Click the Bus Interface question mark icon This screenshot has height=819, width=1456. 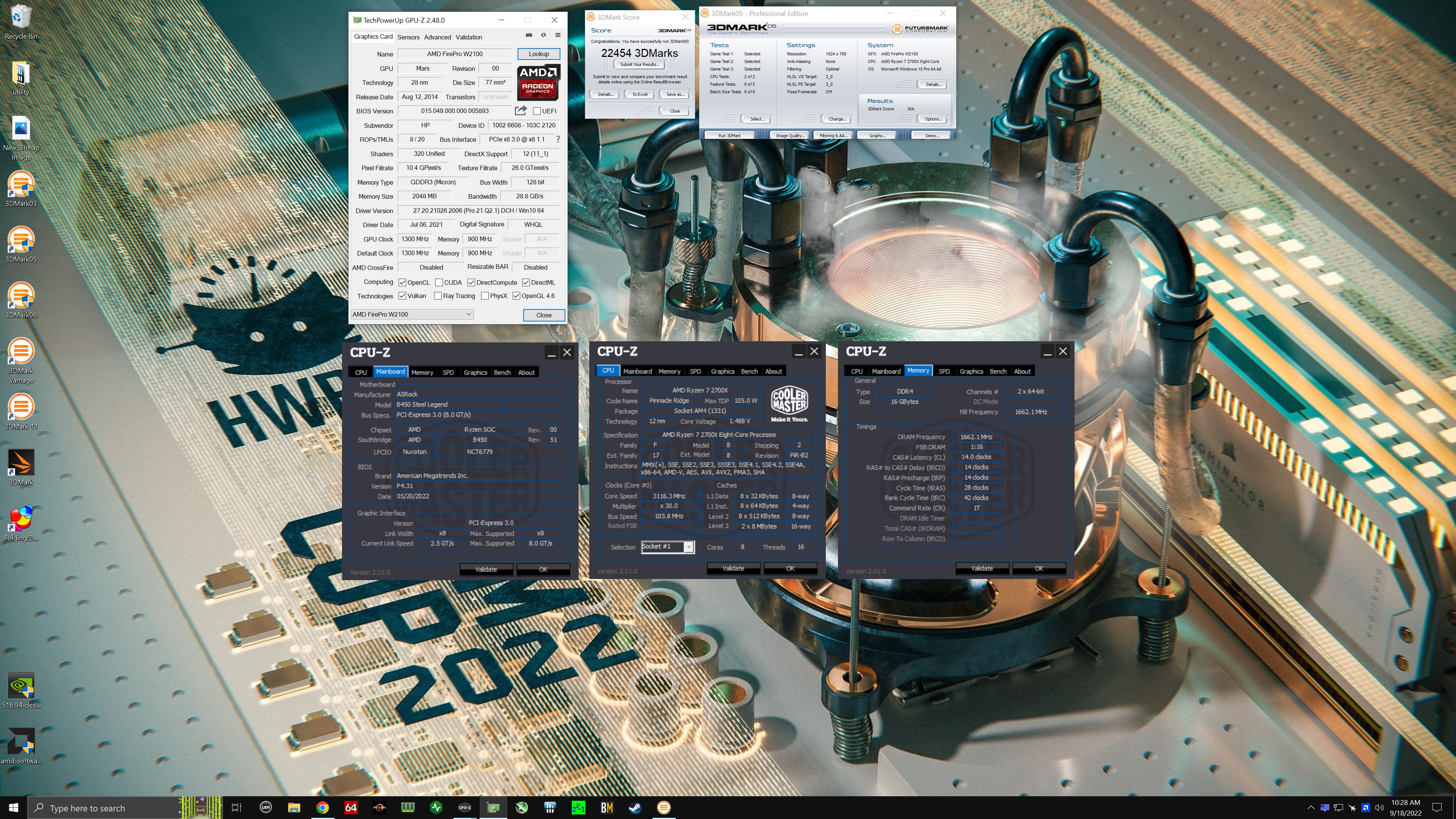point(558,139)
